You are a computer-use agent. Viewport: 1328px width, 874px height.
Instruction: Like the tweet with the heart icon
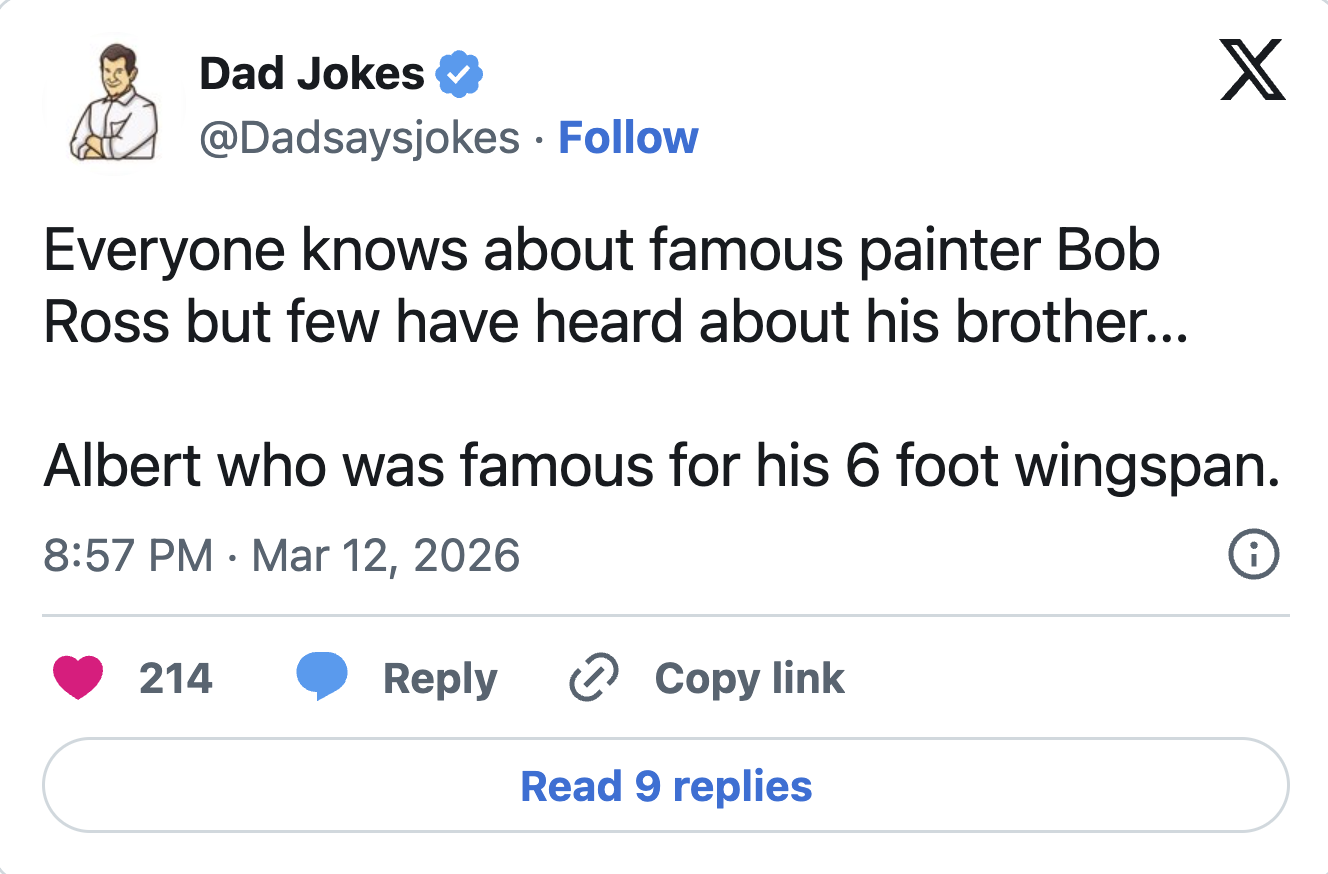coord(77,679)
